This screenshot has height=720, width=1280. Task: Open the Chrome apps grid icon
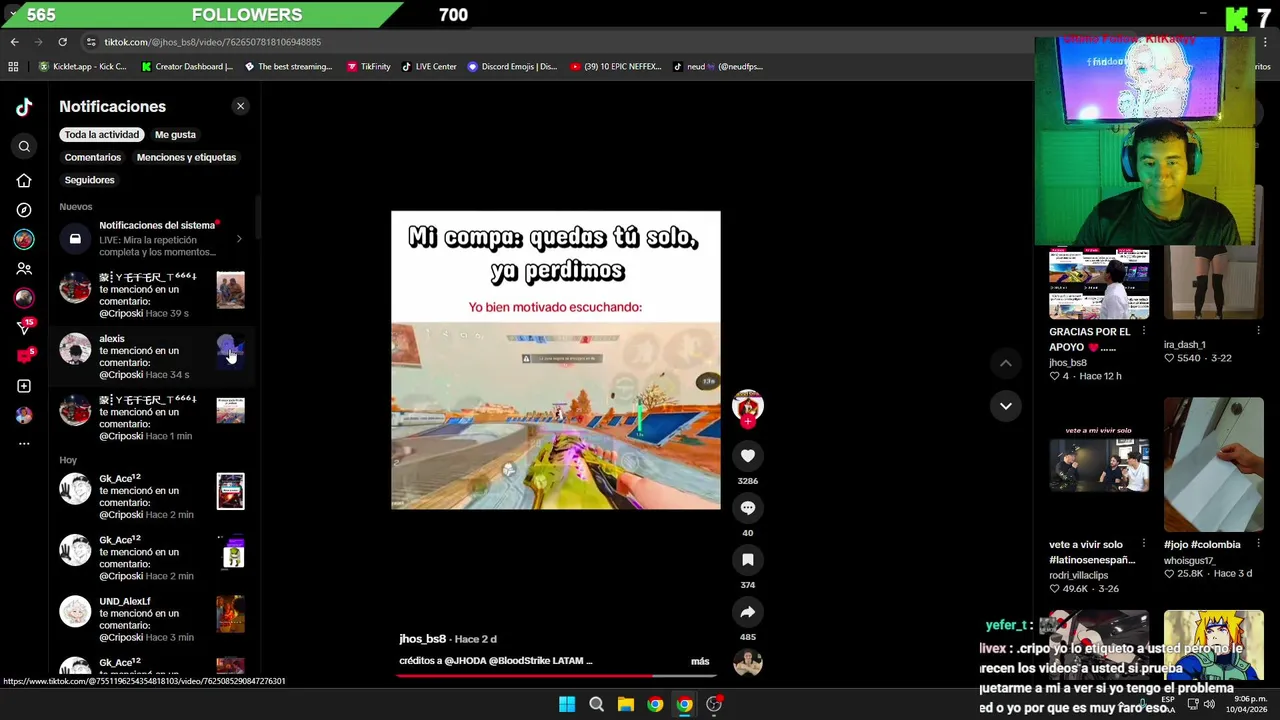13,67
